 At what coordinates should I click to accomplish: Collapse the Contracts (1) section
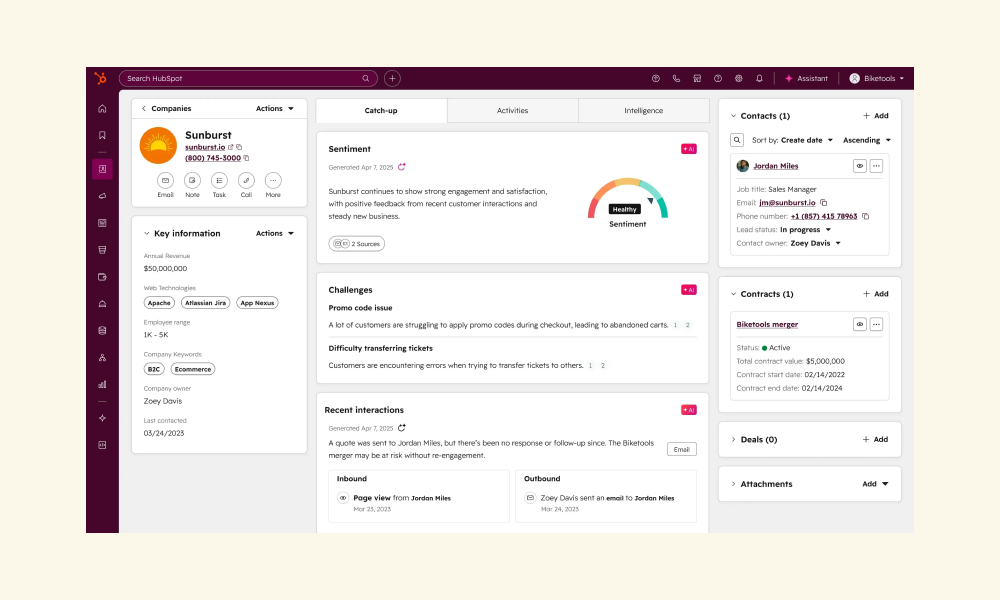tap(733, 294)
